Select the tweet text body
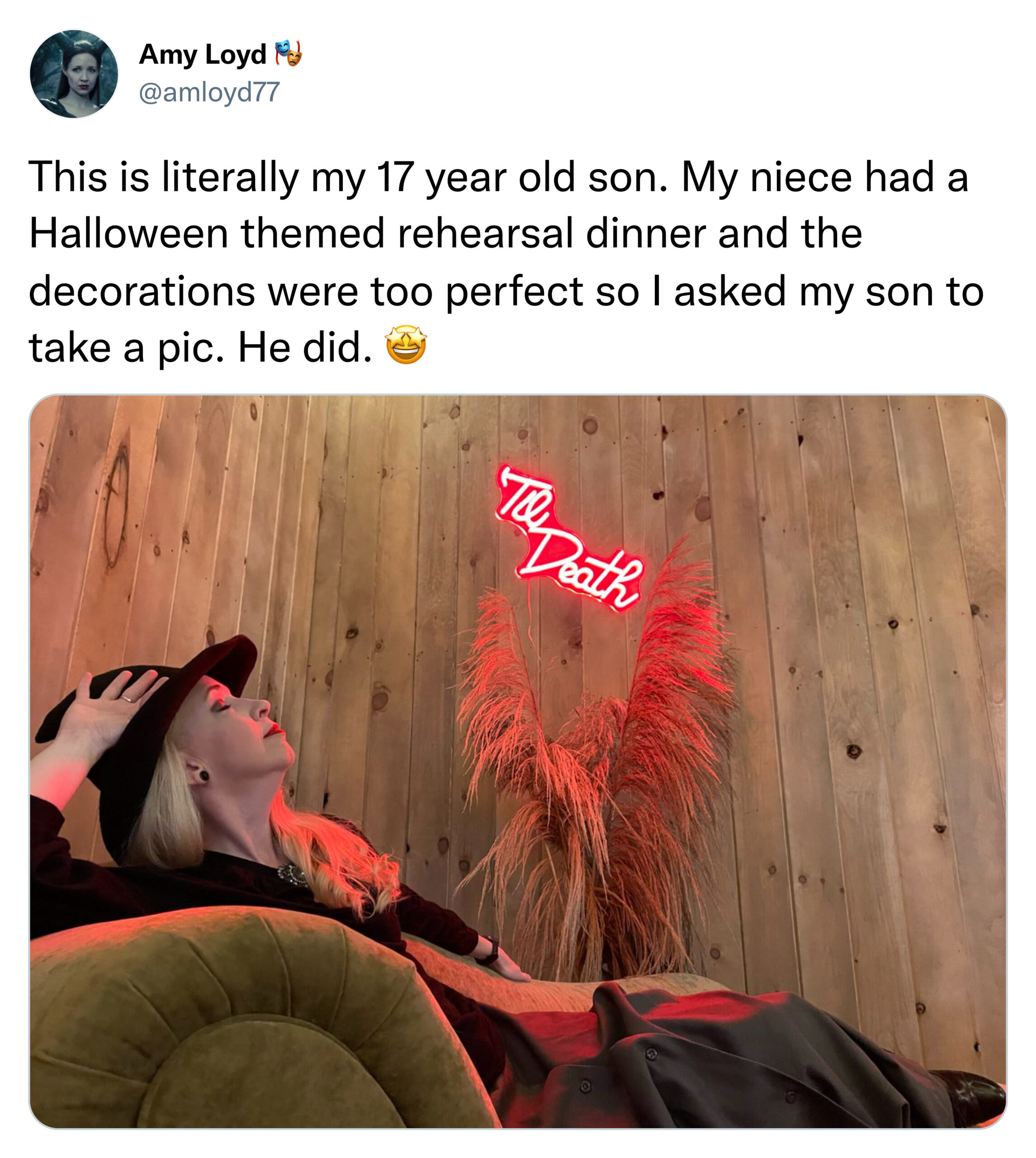 pos(506,262)
